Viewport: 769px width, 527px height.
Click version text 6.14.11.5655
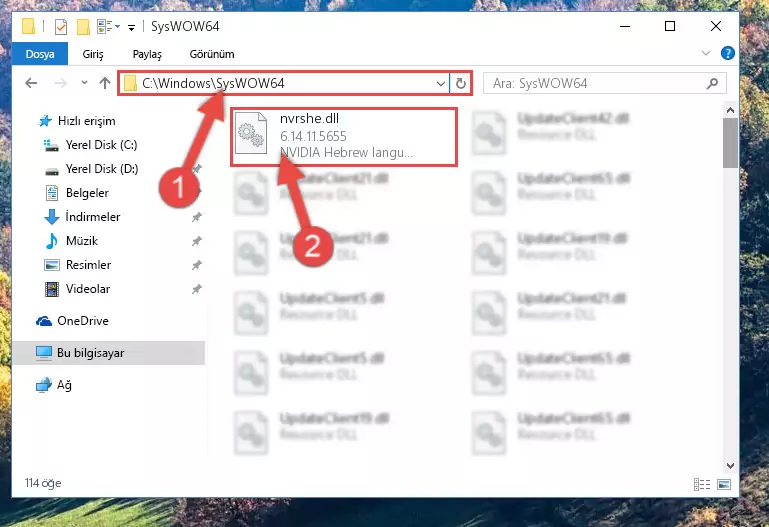tap(313, 136)
